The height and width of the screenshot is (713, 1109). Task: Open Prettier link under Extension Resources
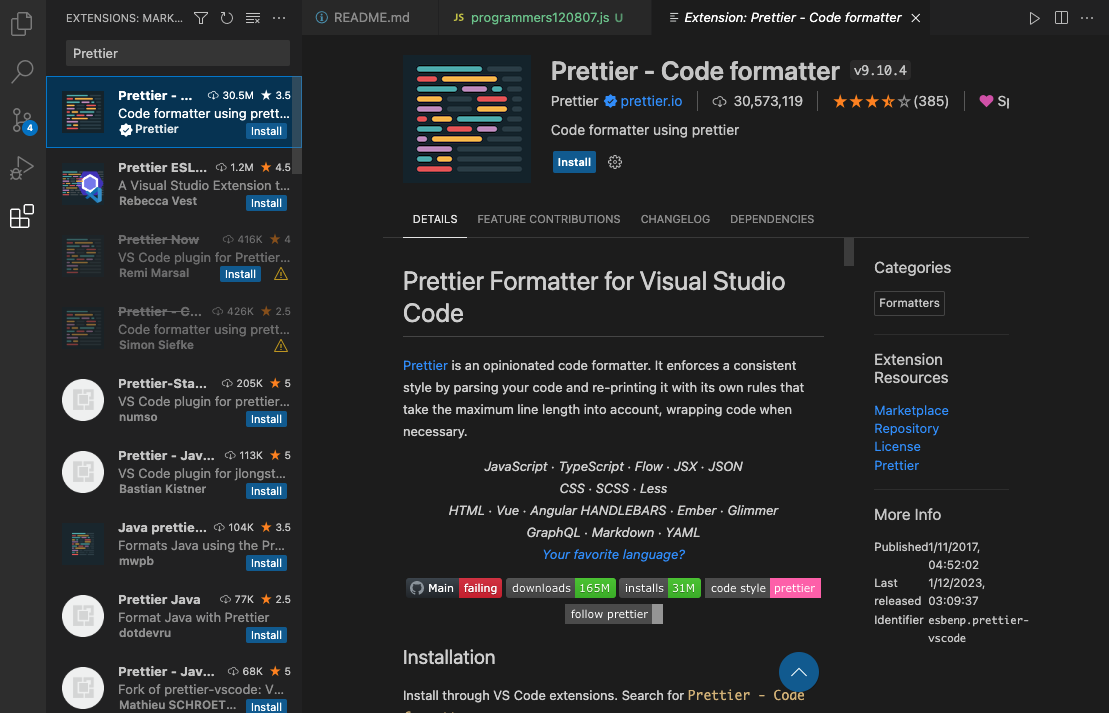click(896, 465)
